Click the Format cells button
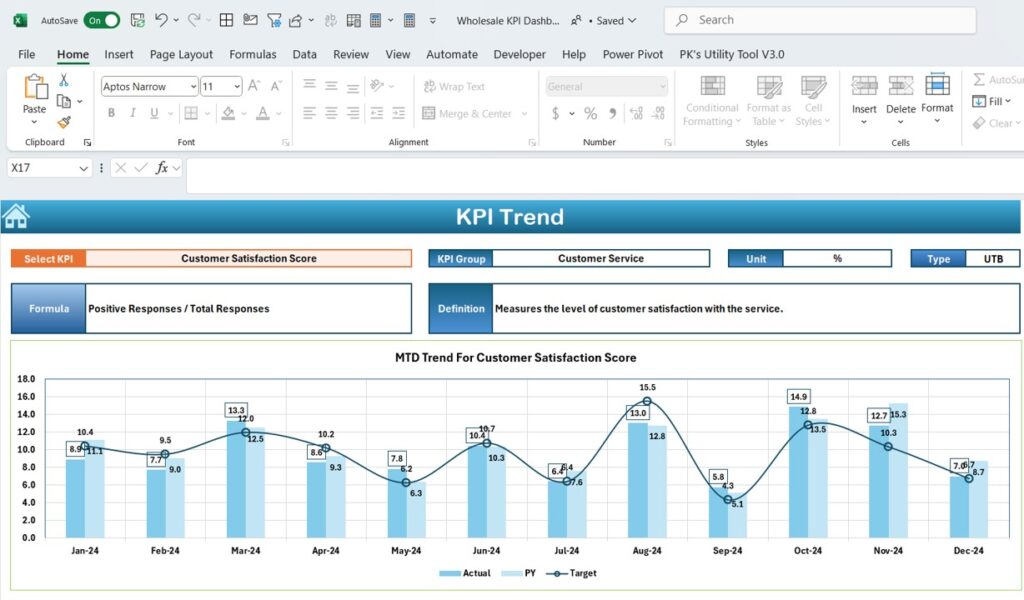Screen dimensions: 1024x600 click(x=937, y=99)
